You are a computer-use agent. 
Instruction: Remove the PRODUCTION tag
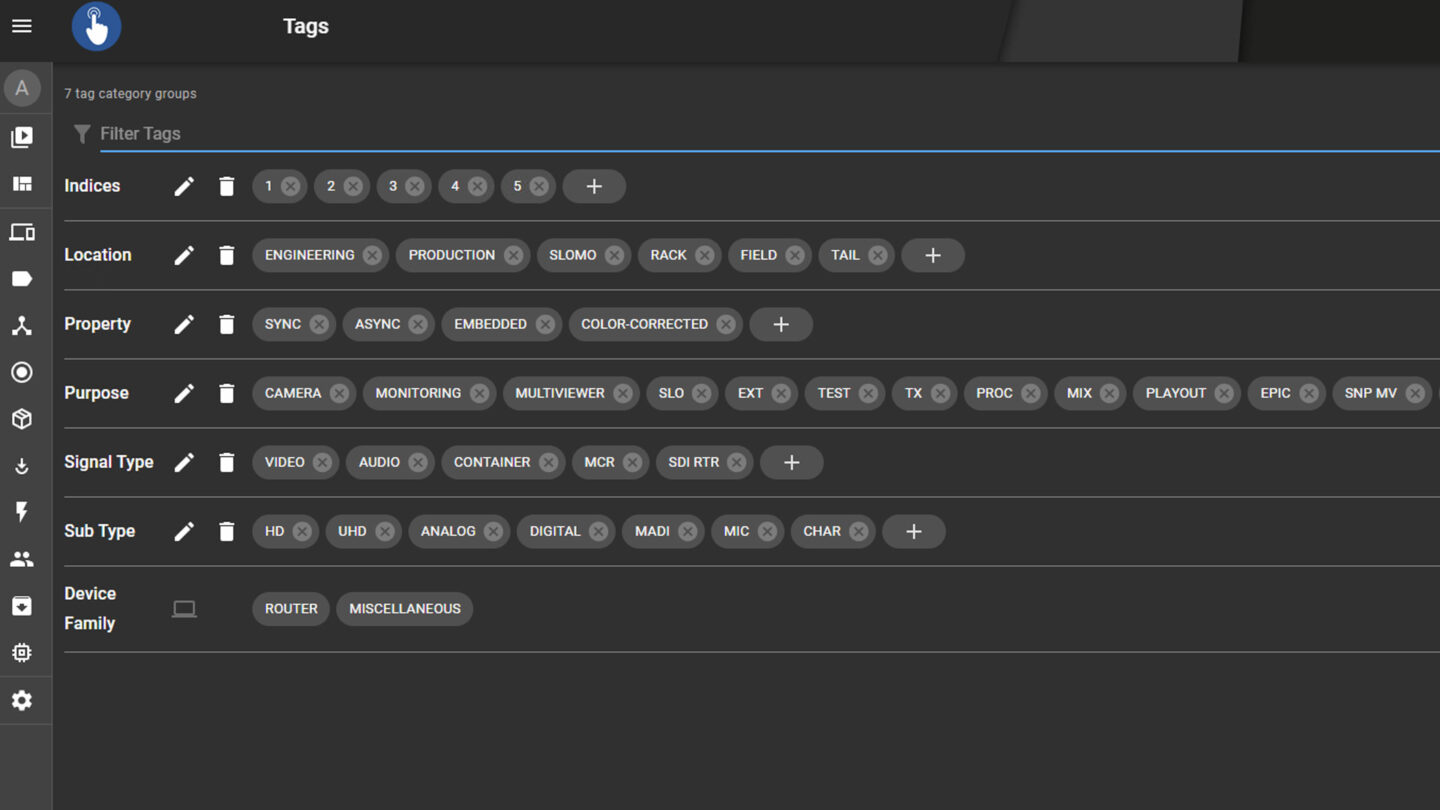(x=513, y=255)
